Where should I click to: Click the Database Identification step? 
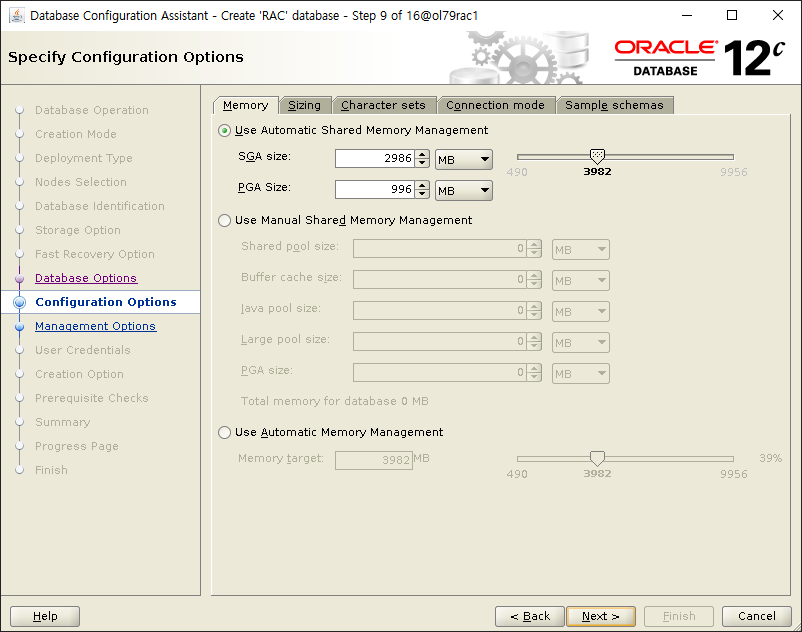[100, 207]
